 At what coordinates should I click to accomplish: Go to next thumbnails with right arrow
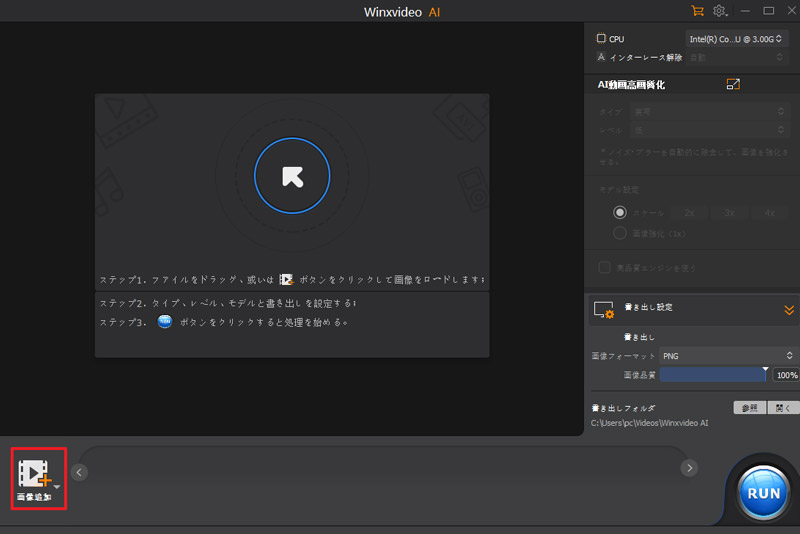coord(689,468)
